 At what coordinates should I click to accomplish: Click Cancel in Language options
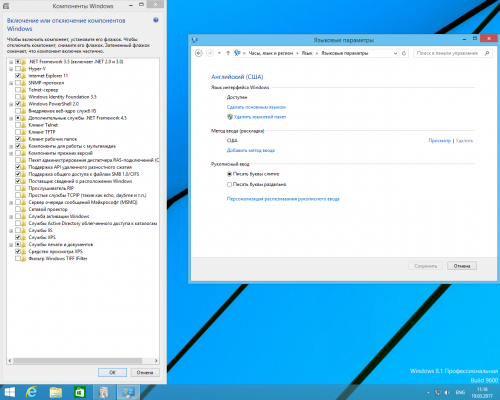[462, 266]
